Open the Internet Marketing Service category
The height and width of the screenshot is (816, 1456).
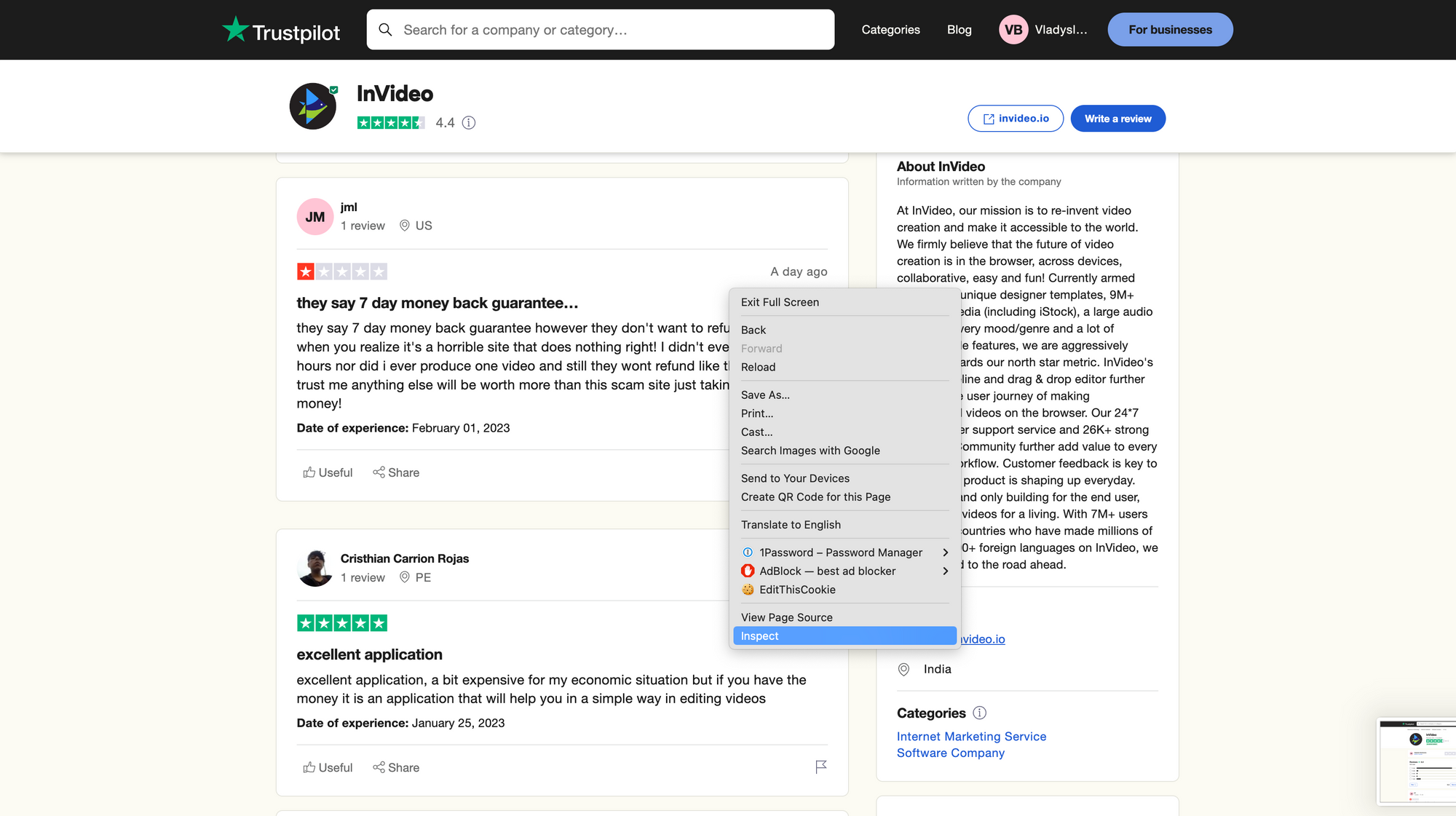(971, 737)
